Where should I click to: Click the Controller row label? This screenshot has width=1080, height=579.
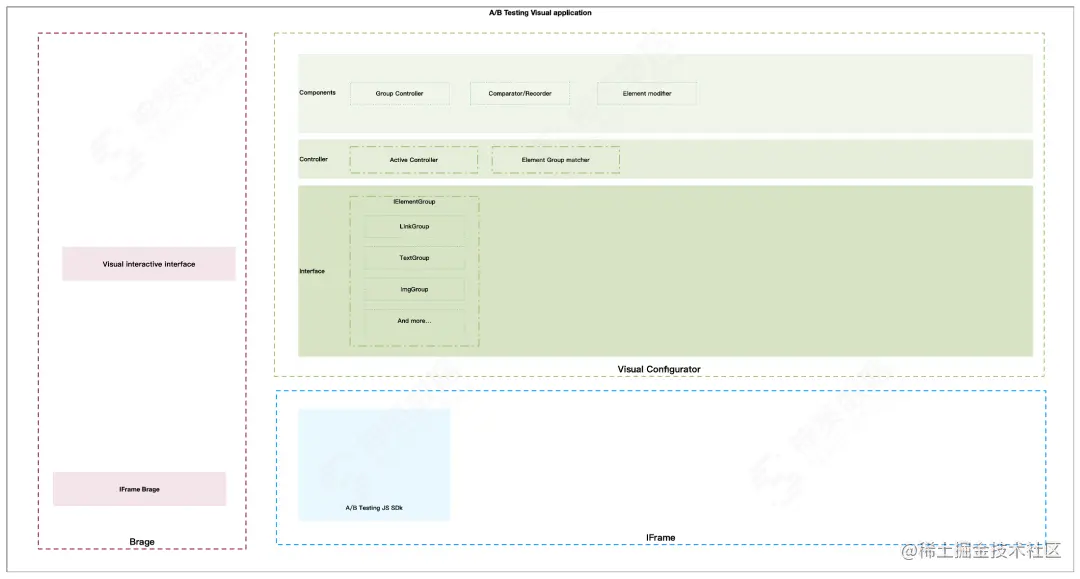[313, 159]
